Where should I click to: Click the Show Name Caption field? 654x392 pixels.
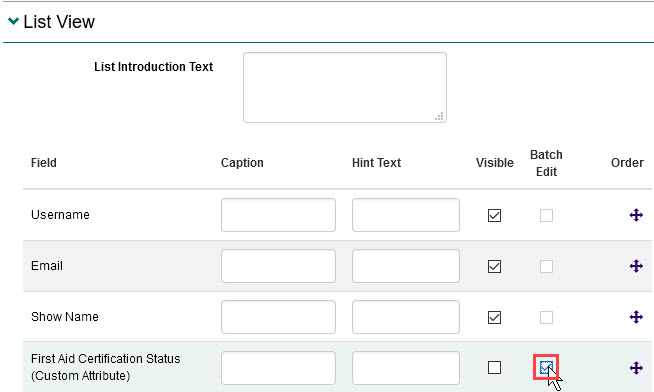(x=278, y=317)
